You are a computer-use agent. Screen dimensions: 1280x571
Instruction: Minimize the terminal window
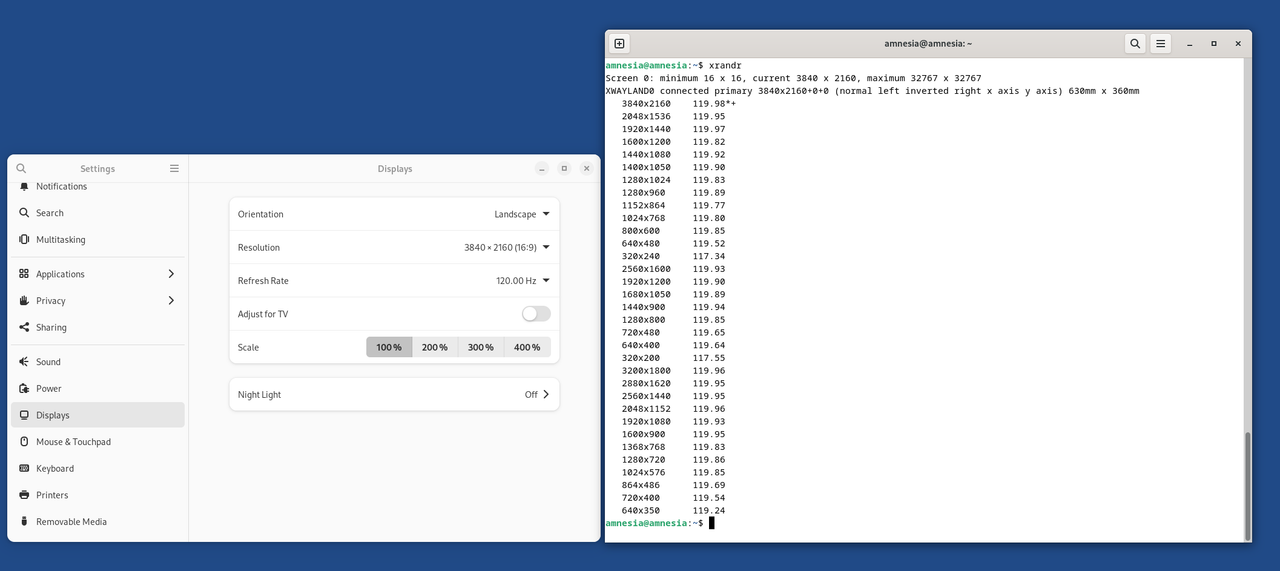tap(1189, 44)
